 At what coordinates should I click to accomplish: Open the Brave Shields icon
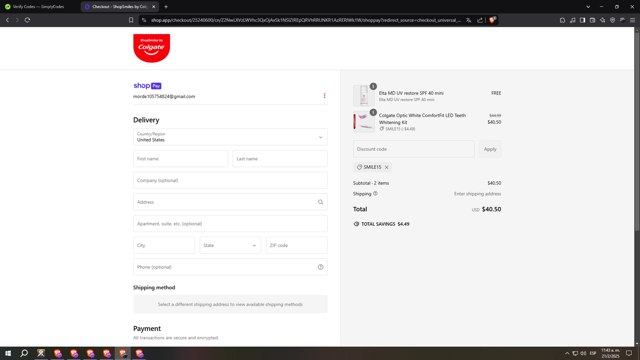[492, 20]
